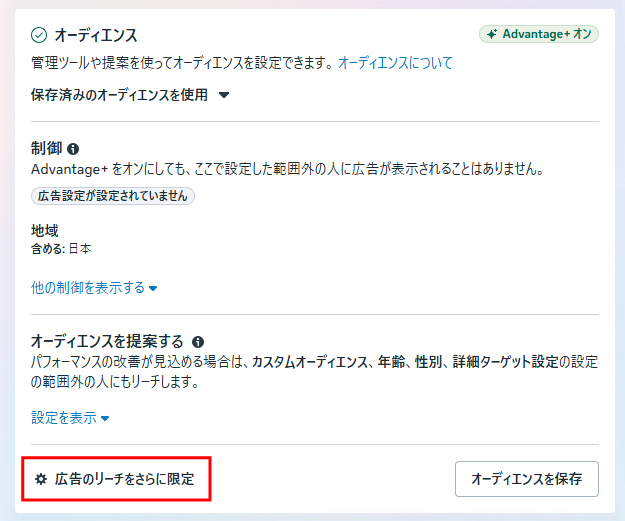The height and width of the screenshot is (521, 625).
Task: Click the green checkmark icon beside オーディエンス
Action: tap(39, 35)
